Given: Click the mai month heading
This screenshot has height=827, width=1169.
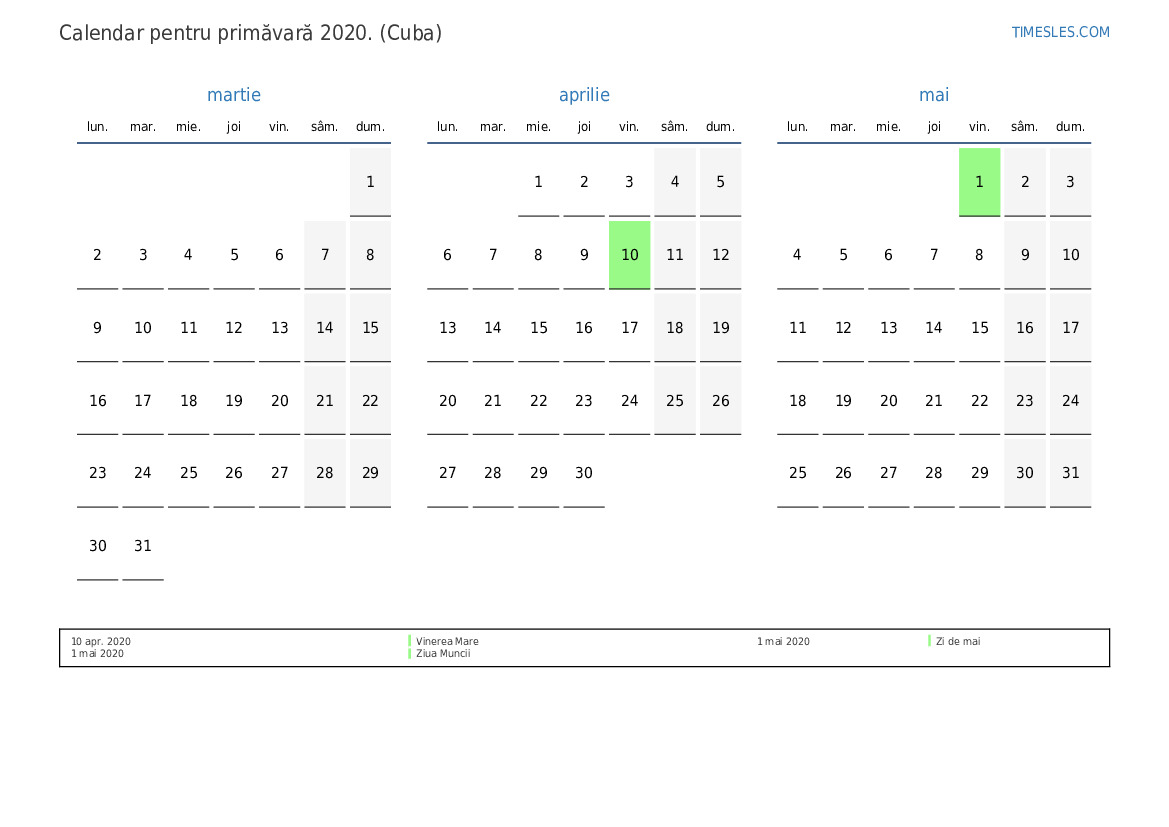Looking at the screenshot, I should point(933,95).
